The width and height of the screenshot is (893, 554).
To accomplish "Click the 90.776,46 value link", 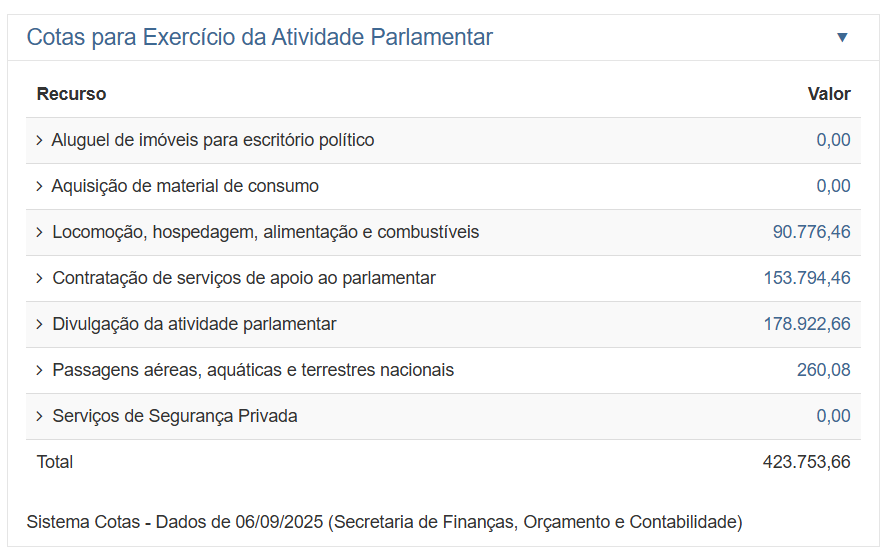I will [811, 232].
